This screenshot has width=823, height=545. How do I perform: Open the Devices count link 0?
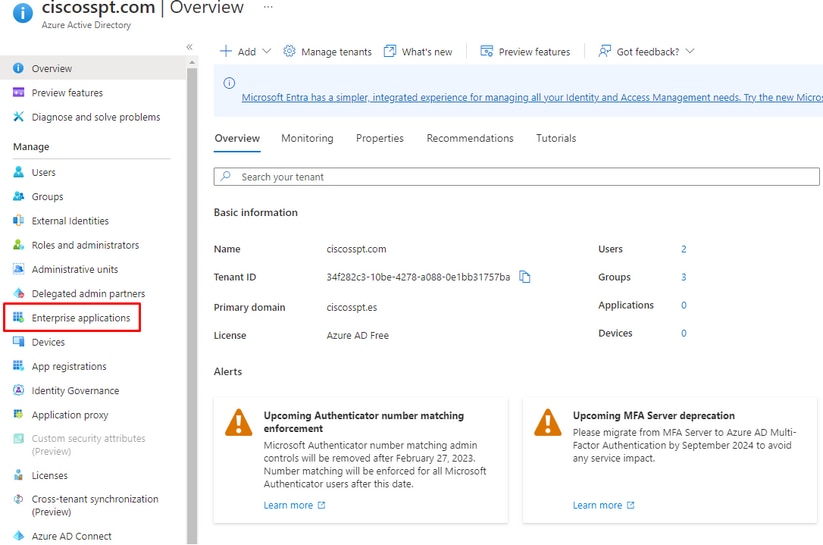[x=683, y=333]
